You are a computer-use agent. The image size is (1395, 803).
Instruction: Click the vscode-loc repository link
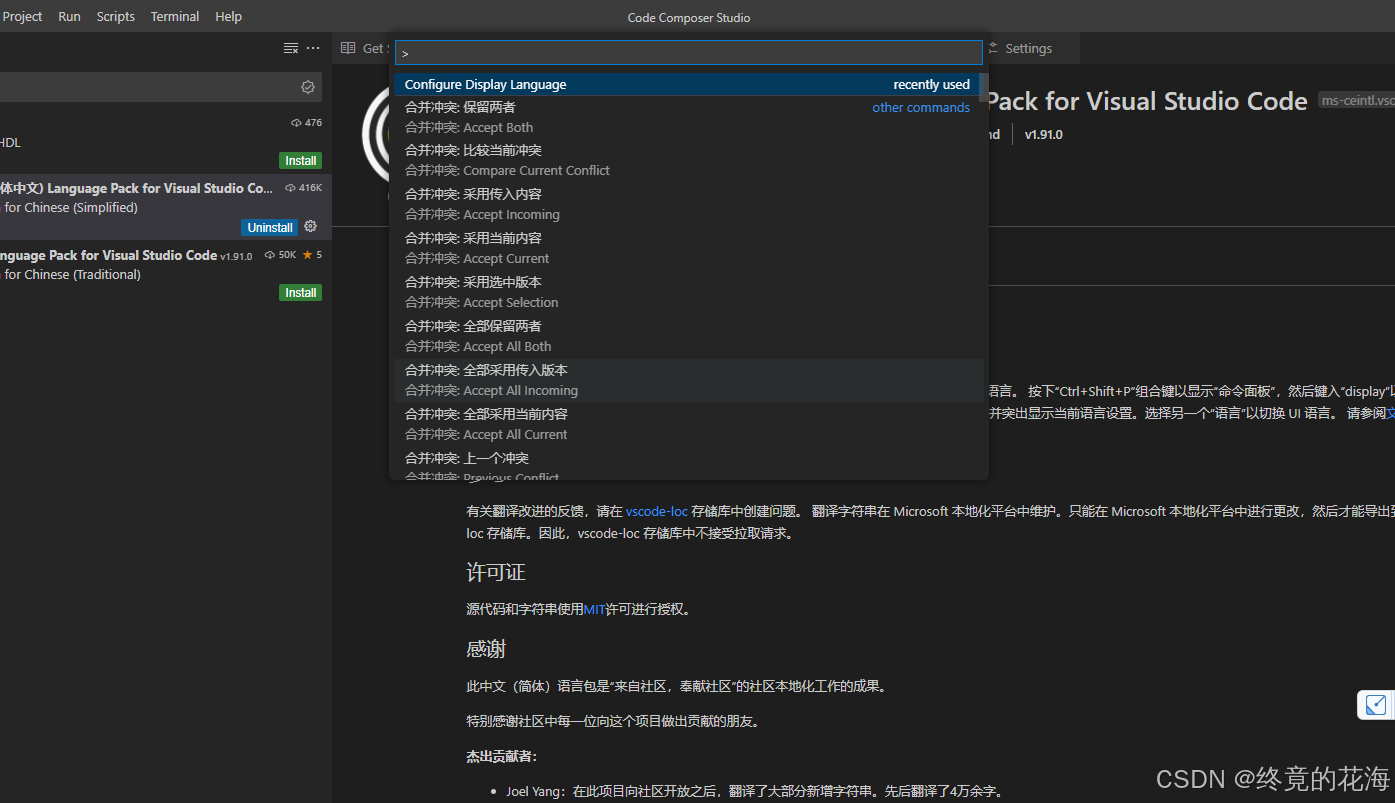(x=656, y=511)
